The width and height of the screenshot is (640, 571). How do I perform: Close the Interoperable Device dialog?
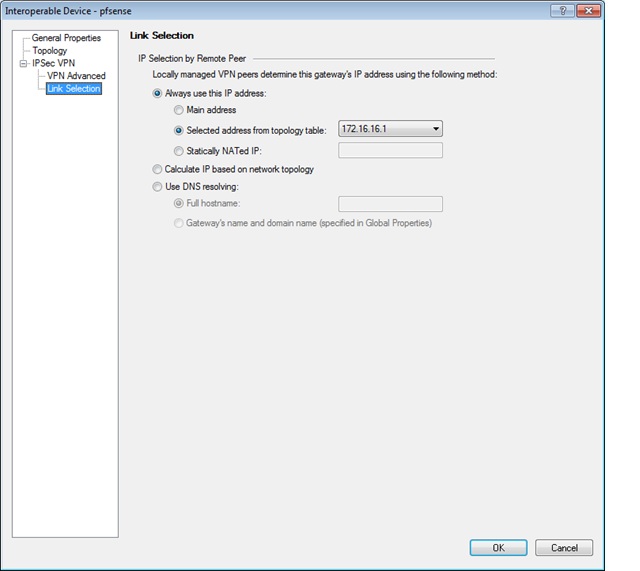pos(588,11)
